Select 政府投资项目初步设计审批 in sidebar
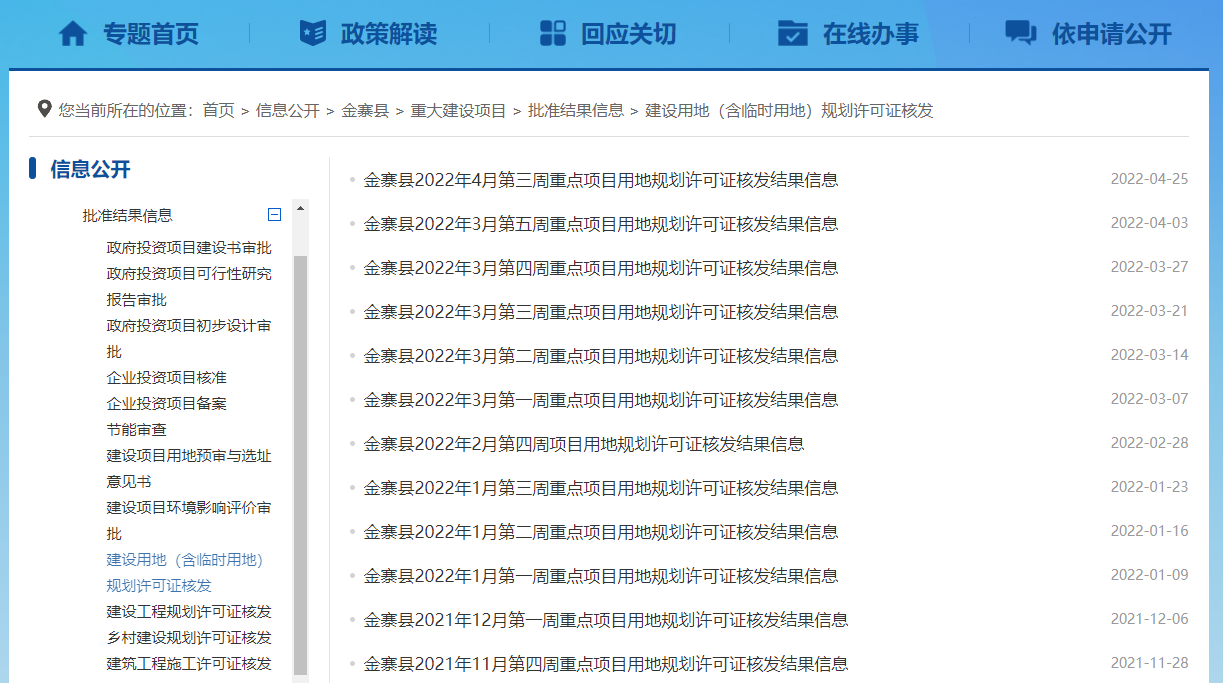This screenshot has height=683, width=1223. pos(189,338)
